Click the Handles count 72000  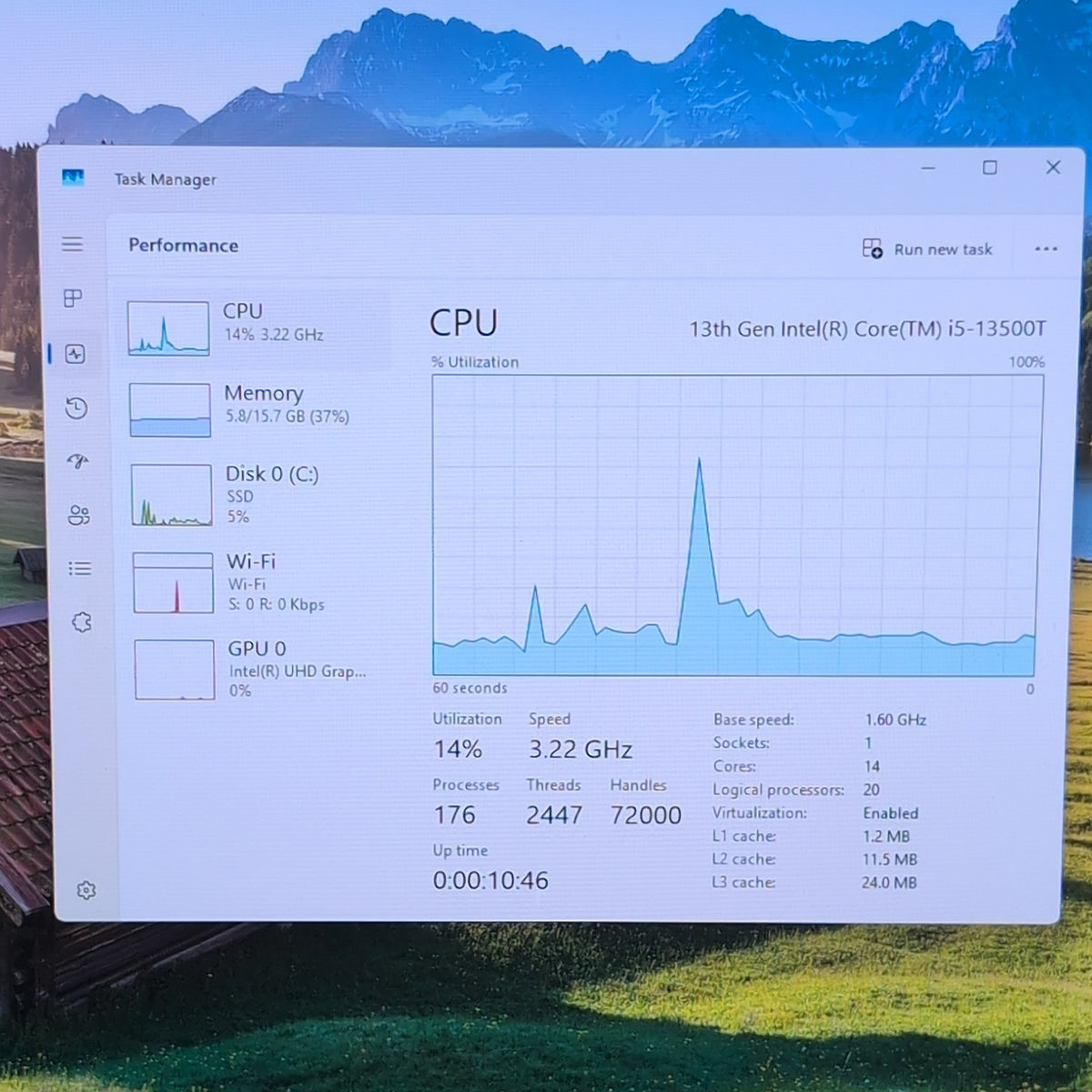click(646, 814)
